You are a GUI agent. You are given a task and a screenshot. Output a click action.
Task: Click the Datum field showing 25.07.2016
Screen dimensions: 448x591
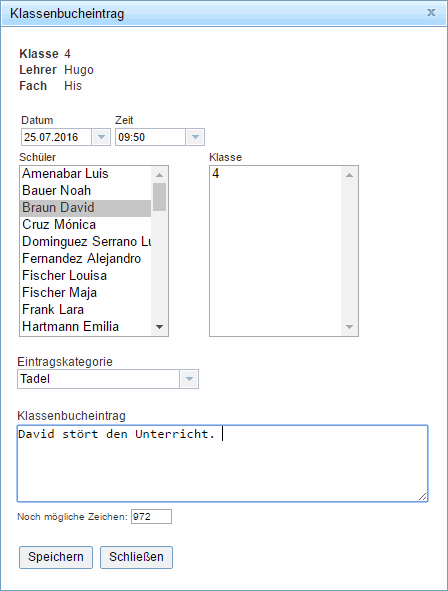[x=57, y=137]
